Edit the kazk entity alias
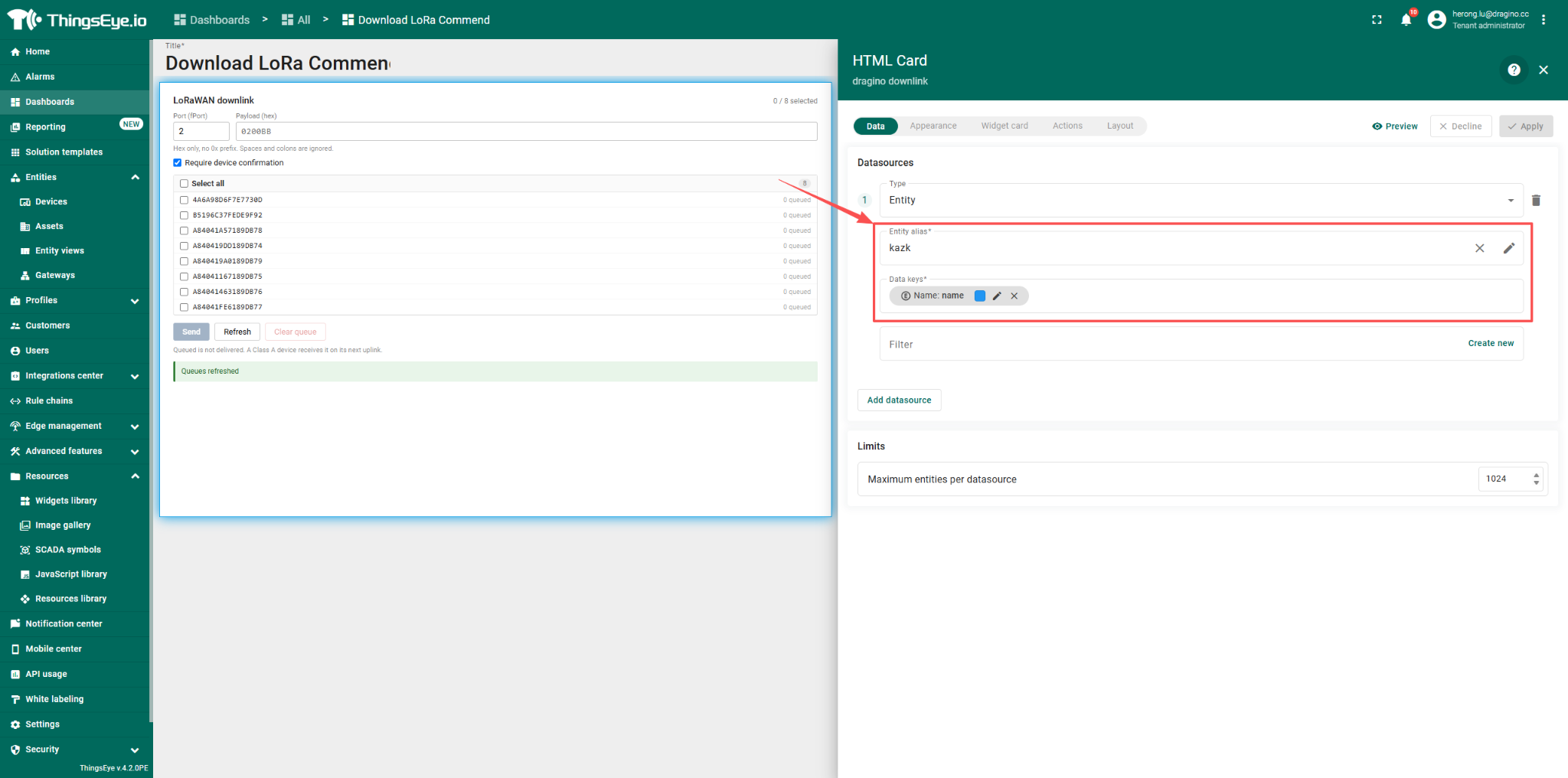This screenshot has height=778, width=1568. [1509, 248]
